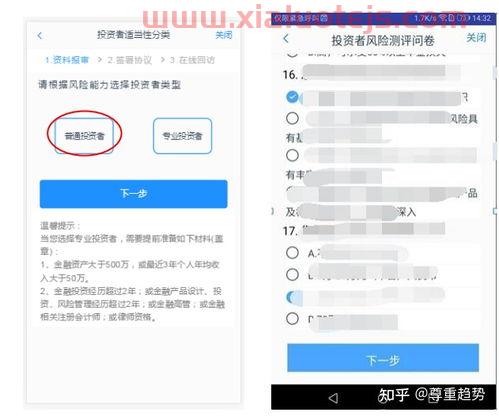Close the 投资者适当性分类 page via 关闭
Screen dimensions: 499x416
click(224, 35)
